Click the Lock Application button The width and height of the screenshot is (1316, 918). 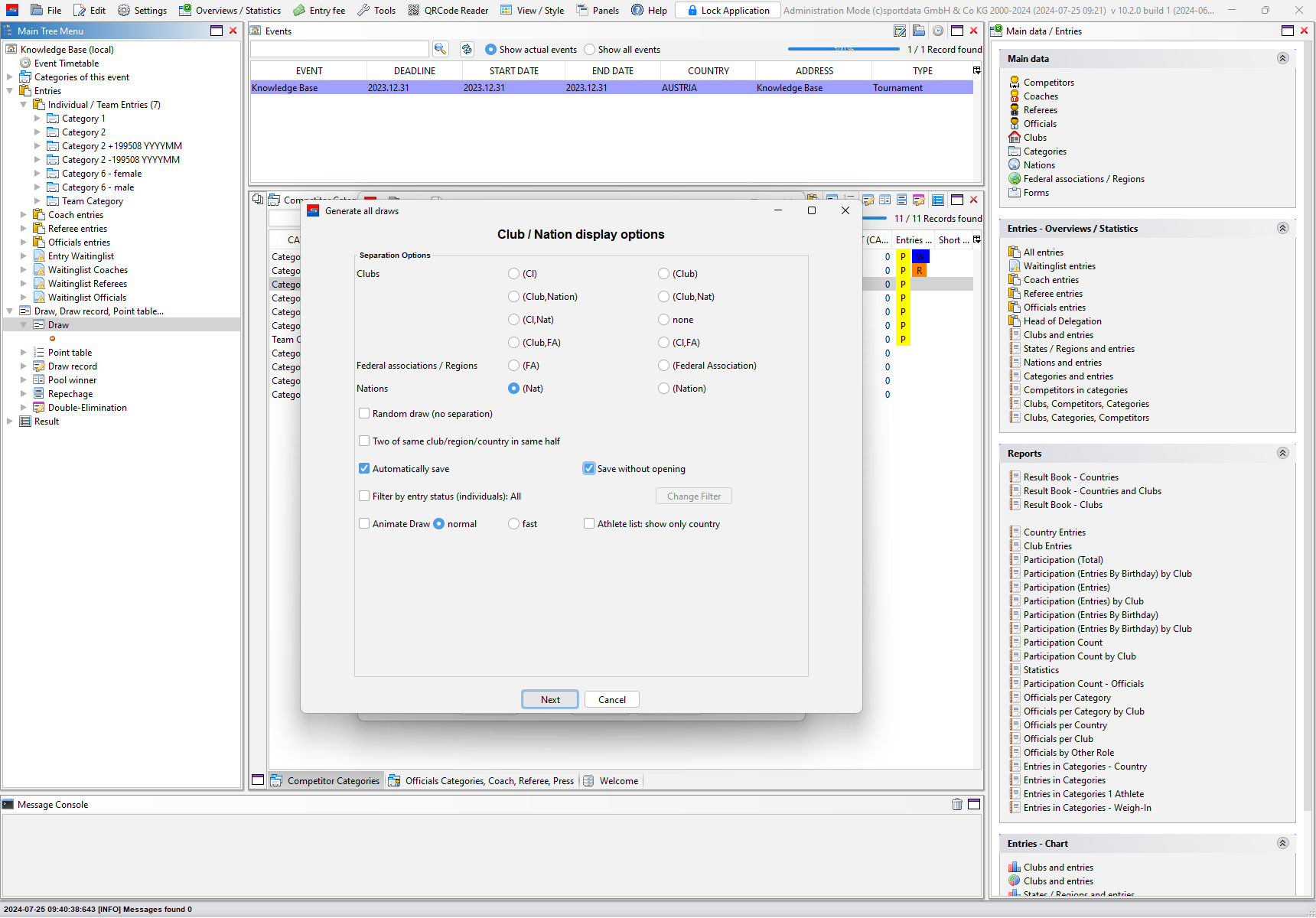pos(728,10)
